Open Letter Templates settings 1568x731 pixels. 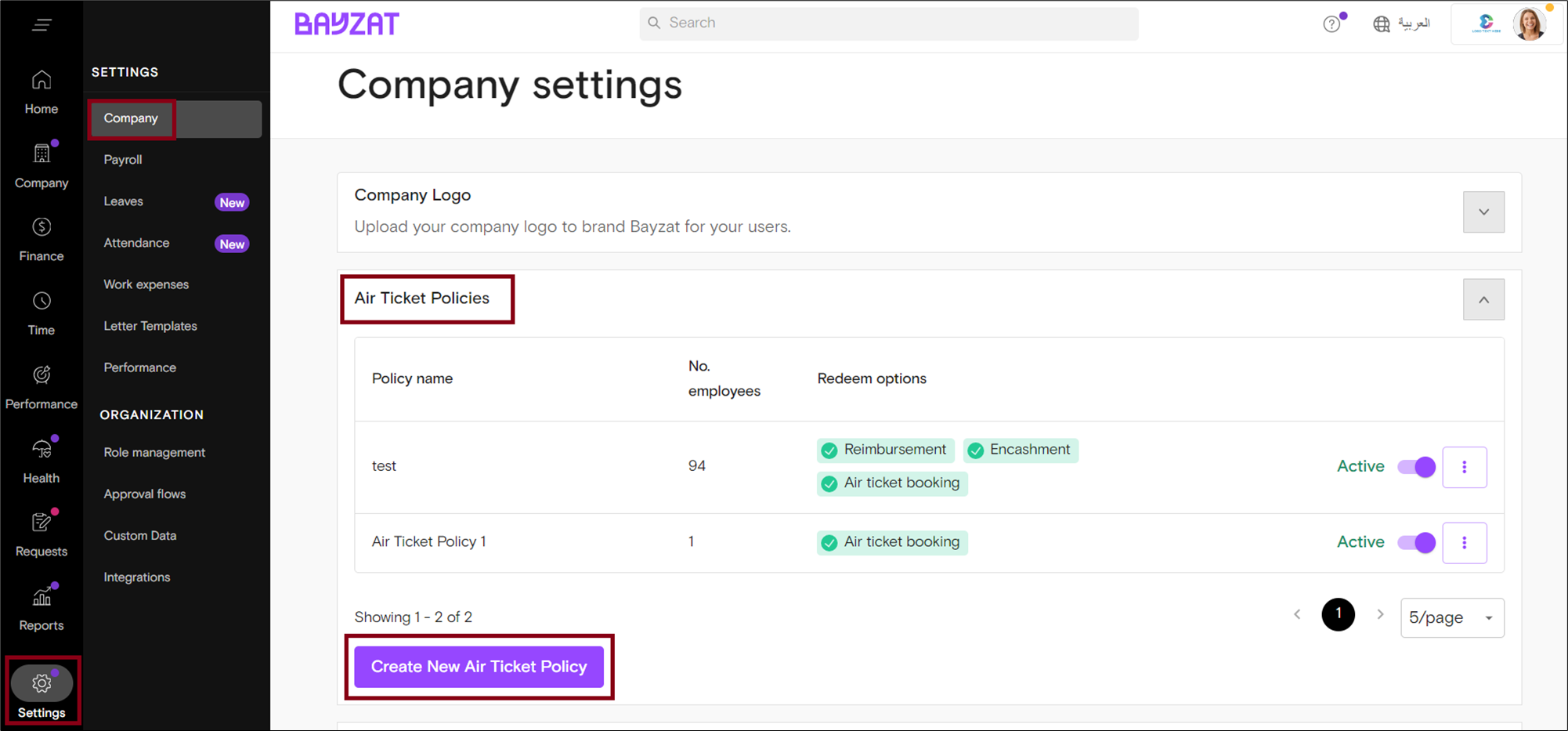pos(150,326)
